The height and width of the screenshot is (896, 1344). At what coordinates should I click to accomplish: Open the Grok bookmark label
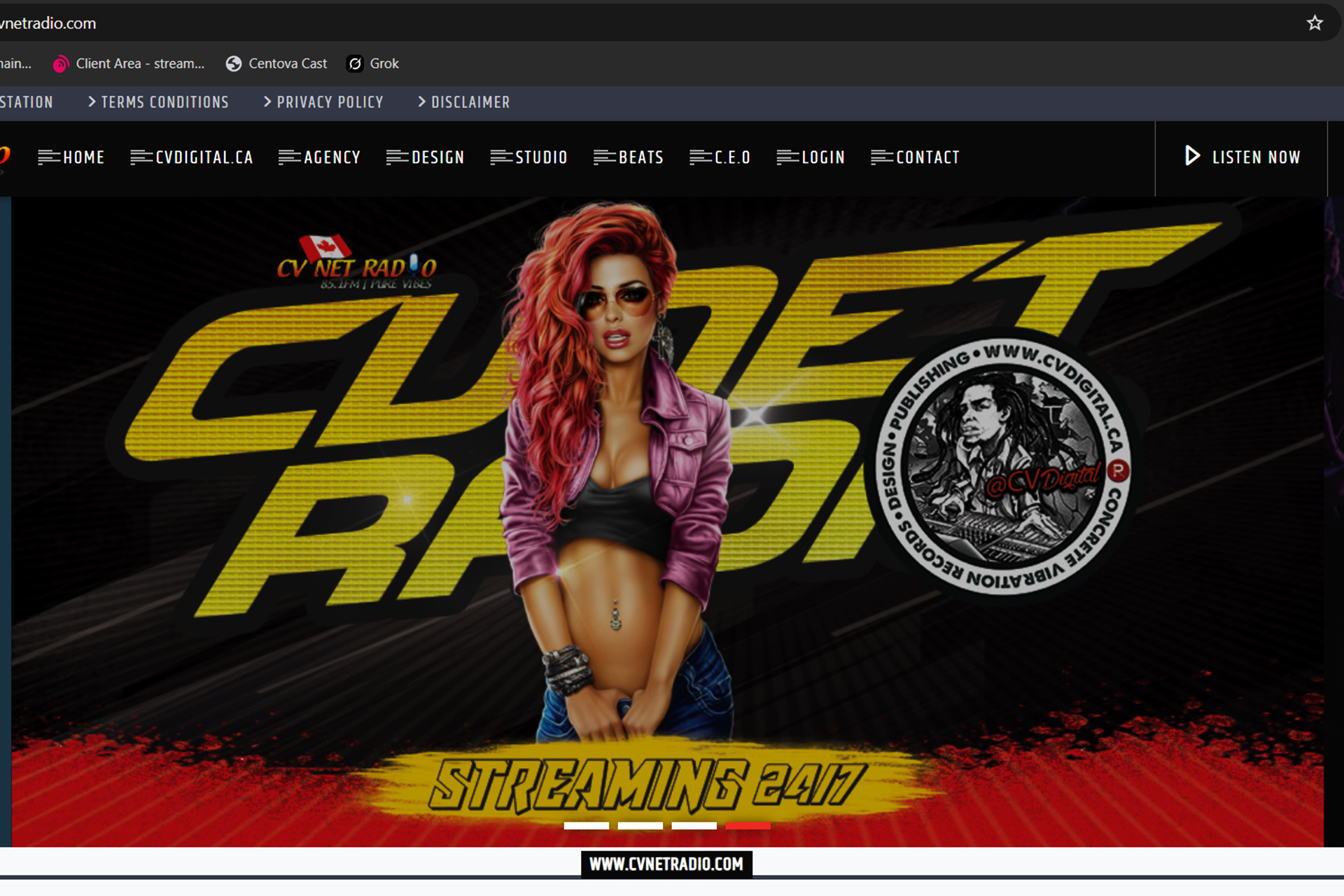tap(384, 64)
